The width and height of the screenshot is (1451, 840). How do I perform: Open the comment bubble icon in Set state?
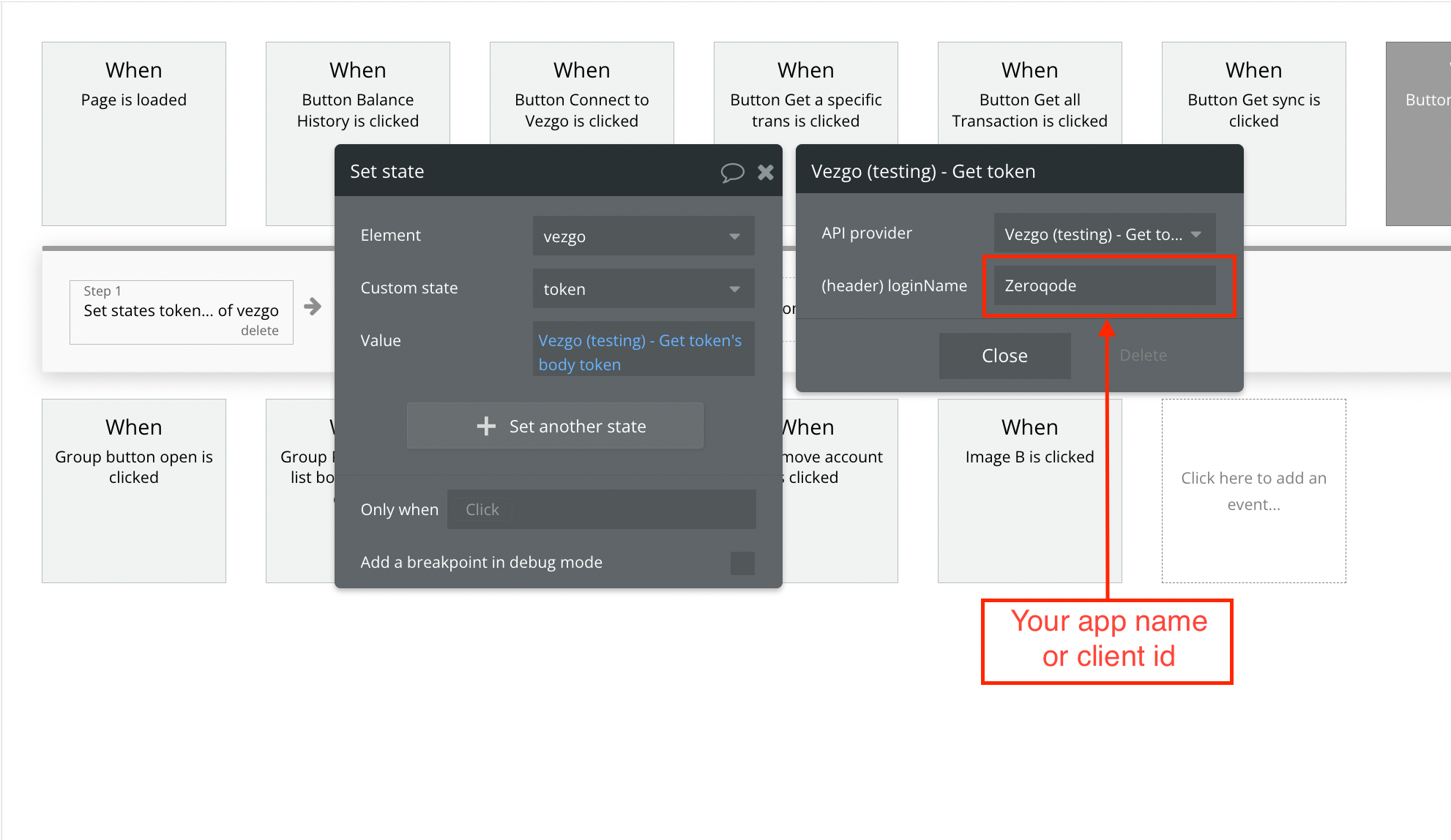tap(732, 172)
